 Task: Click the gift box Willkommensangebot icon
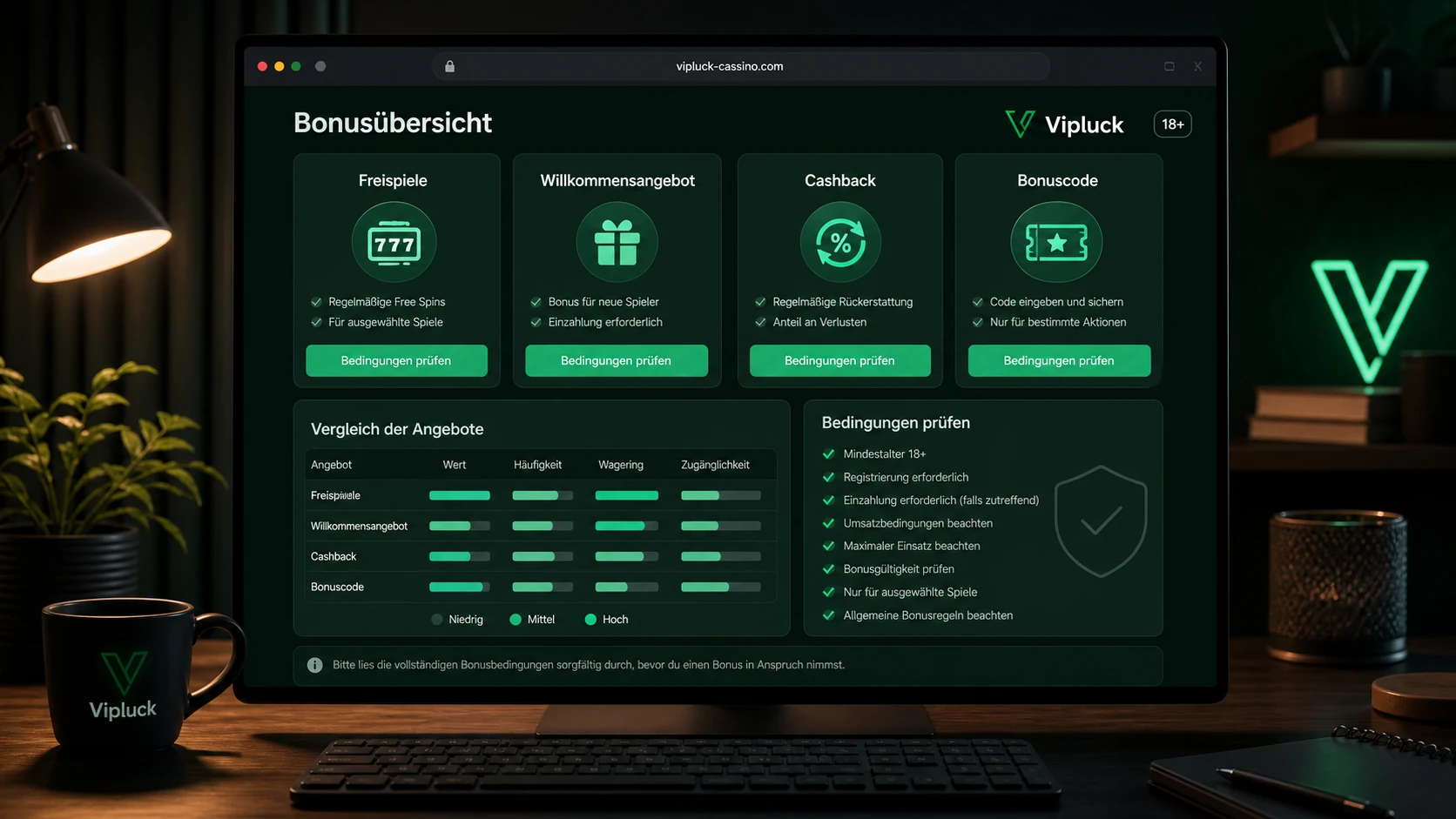point(617,242)
